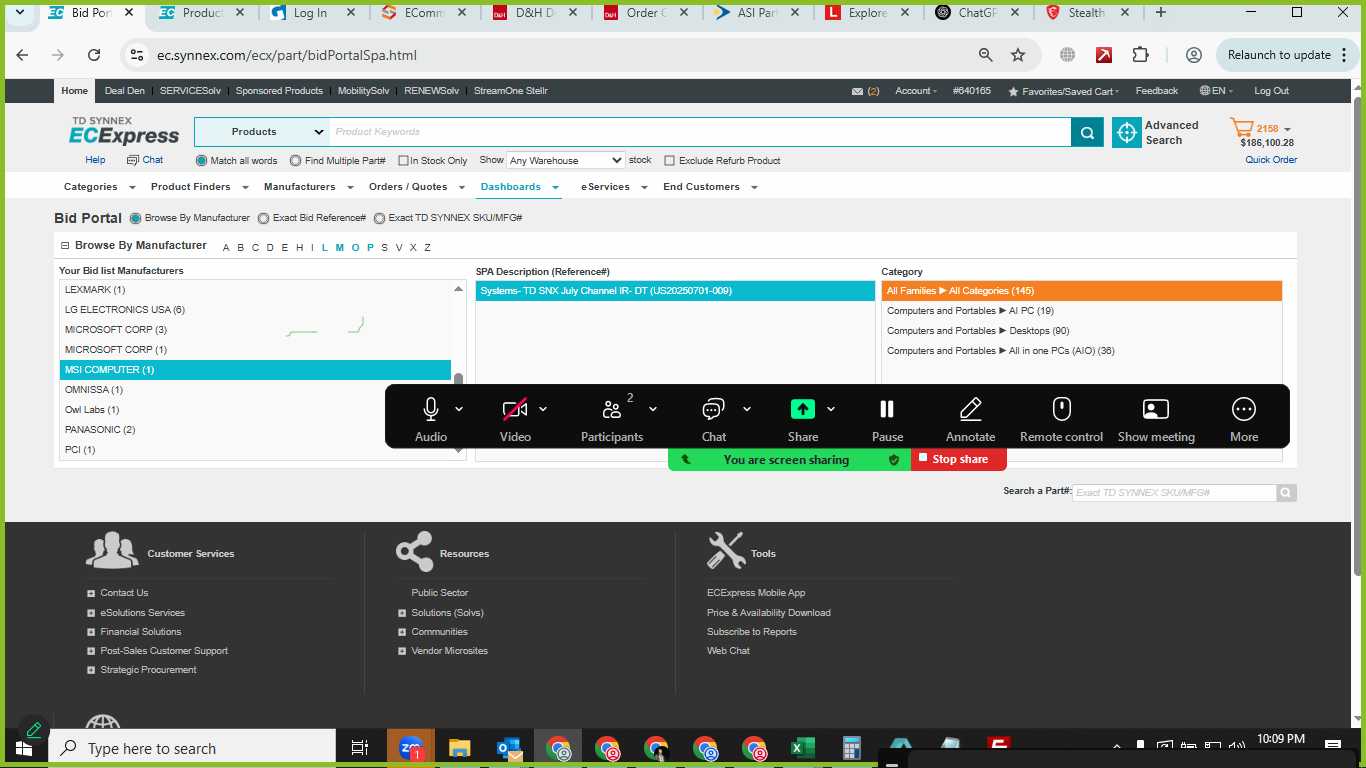Check the In Stock Only box
Image resolution: width=1366 pixels, height=768 pixels.
pos(403,160)
